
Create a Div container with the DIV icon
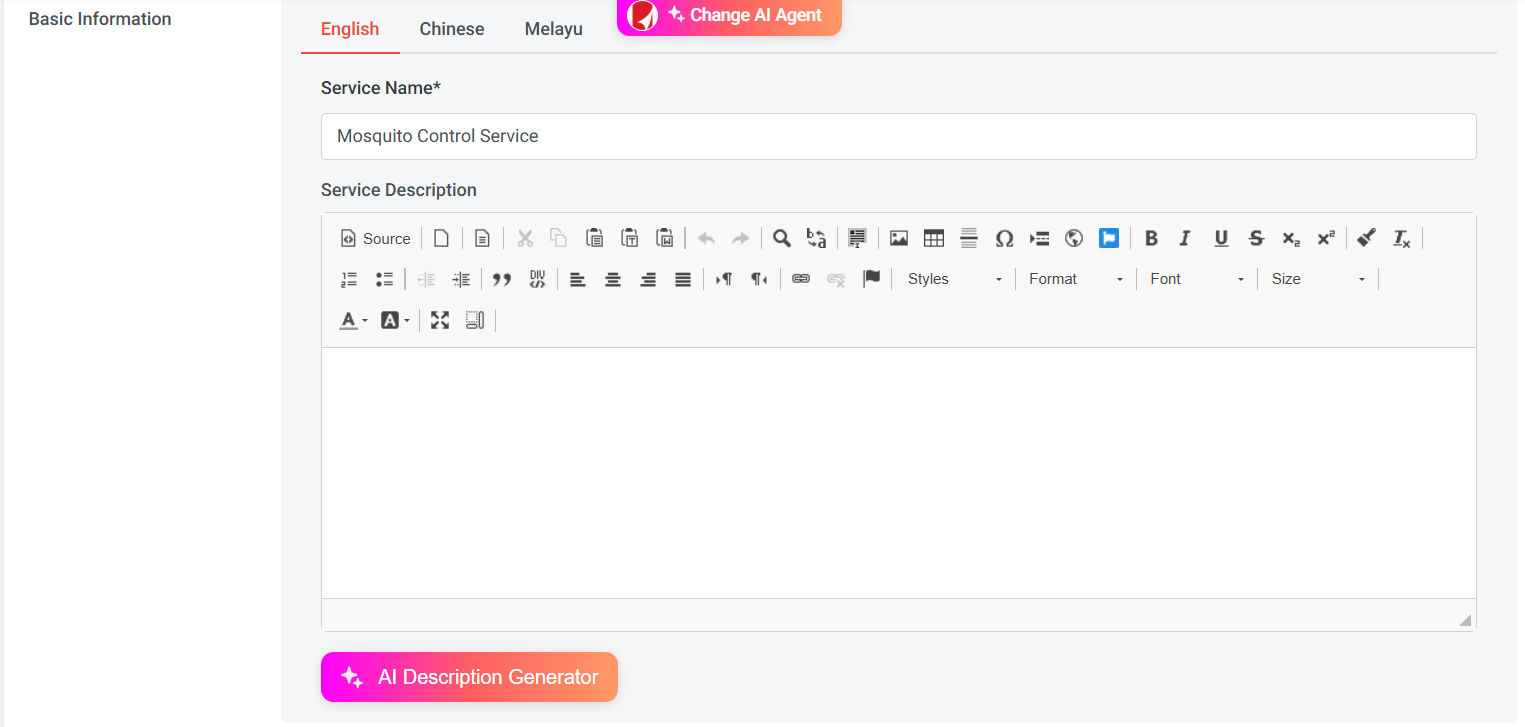coord(537,279)
